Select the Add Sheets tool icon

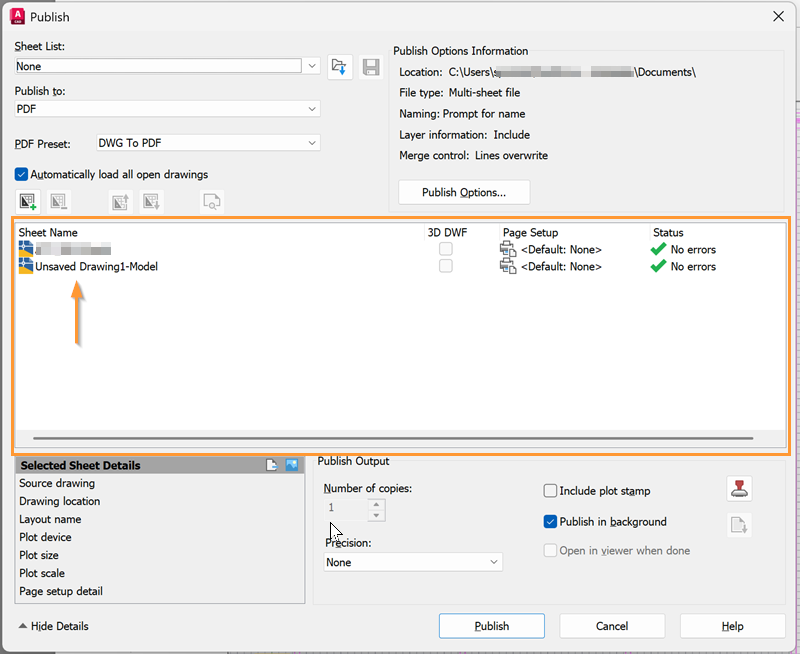click(27, 201)
